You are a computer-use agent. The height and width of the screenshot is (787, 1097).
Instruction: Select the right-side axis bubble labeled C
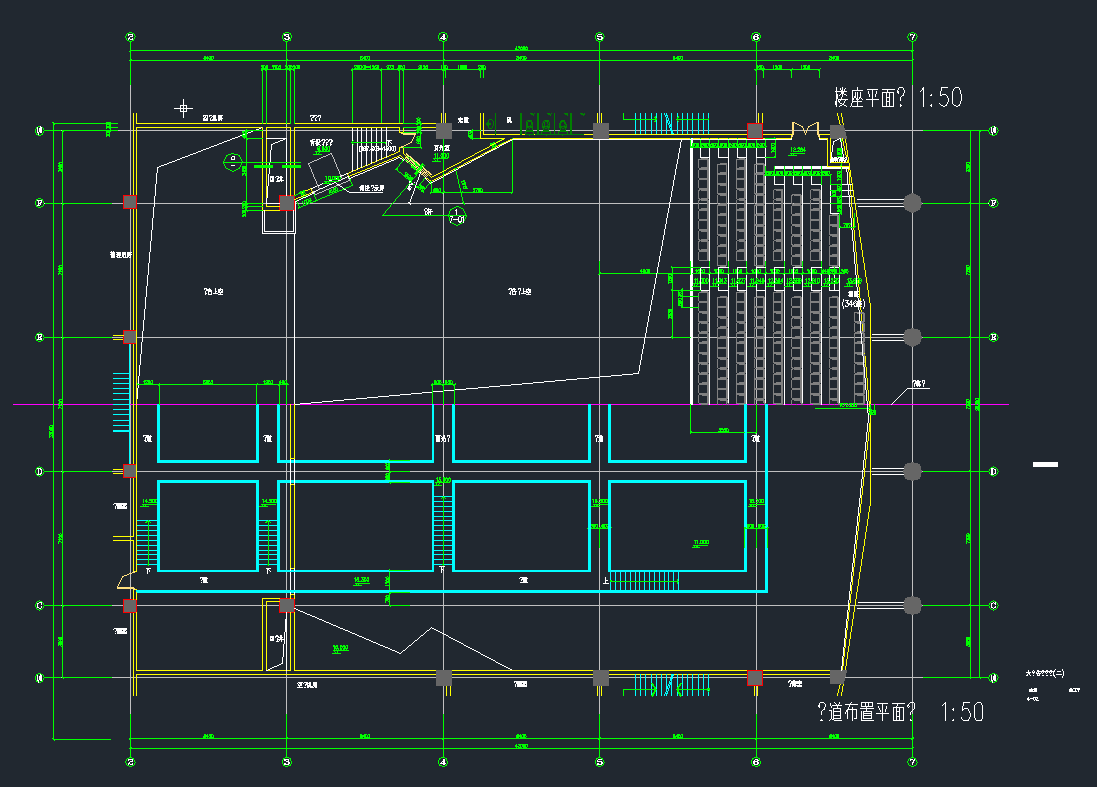coord(993,605)
